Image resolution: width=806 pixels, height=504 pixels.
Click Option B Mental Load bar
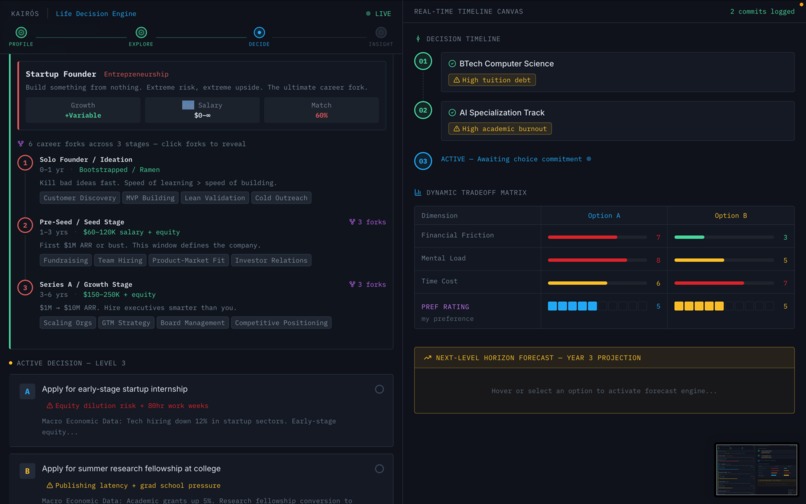tap(724, 260)
